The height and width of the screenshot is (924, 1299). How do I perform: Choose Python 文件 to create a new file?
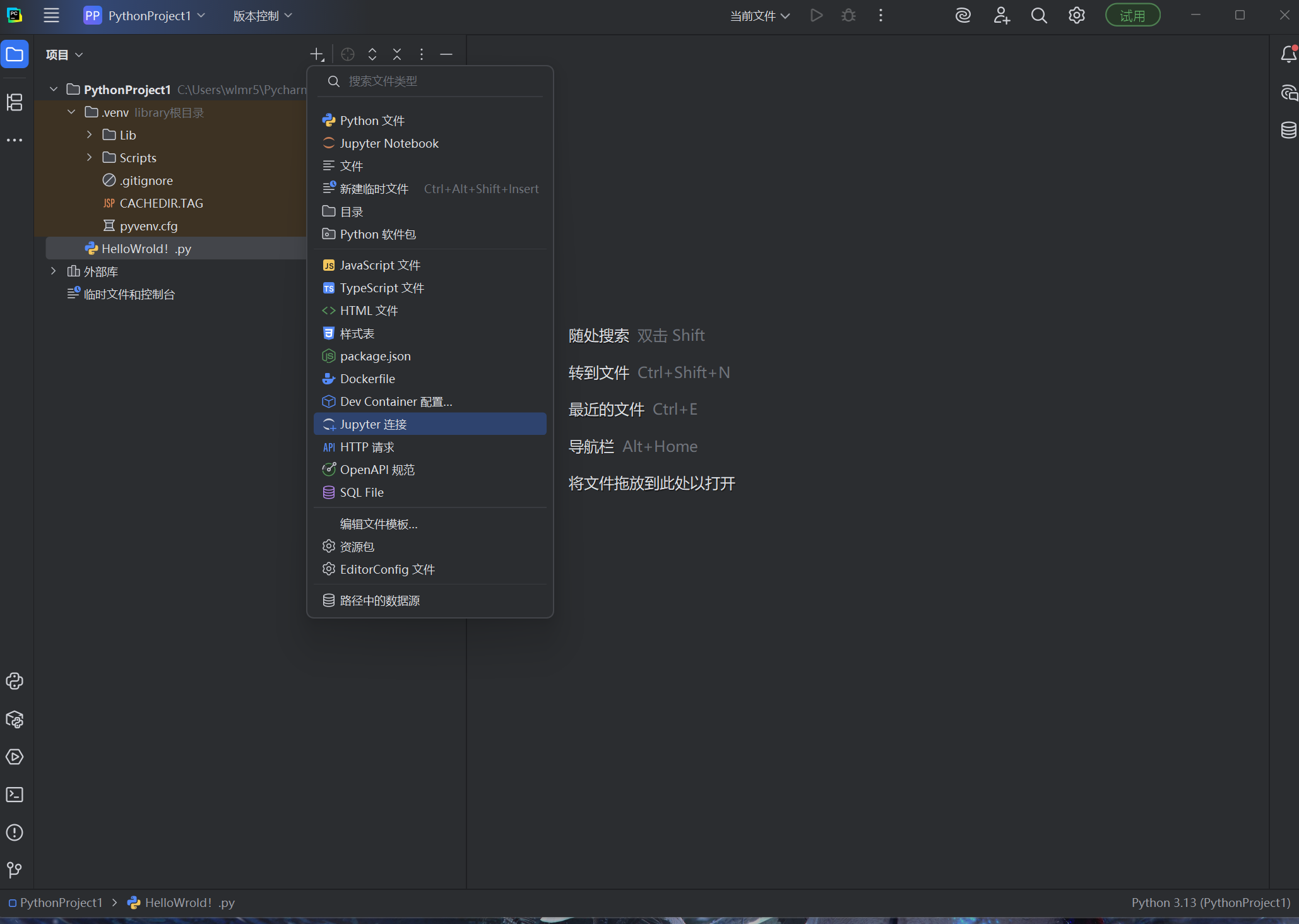372,120
